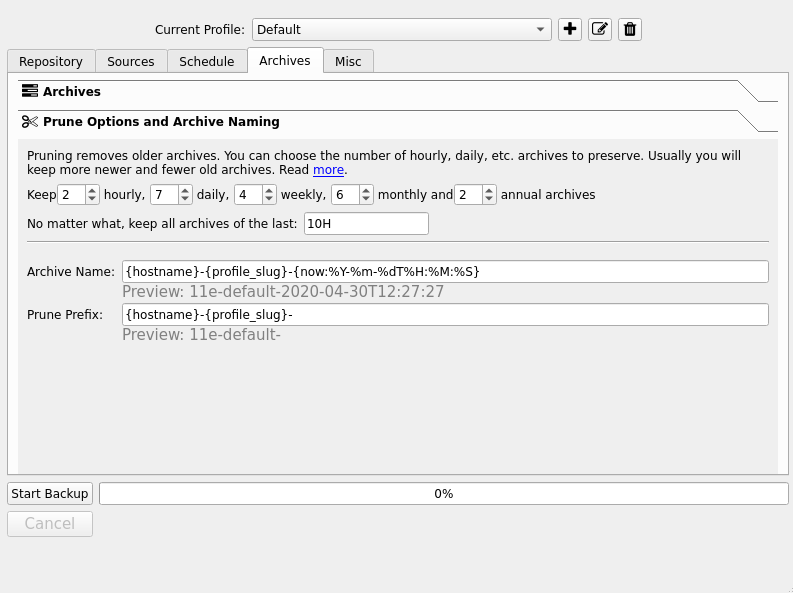Select the Misc tab
Screen dimensions: 793x593
tap(348, 62)
